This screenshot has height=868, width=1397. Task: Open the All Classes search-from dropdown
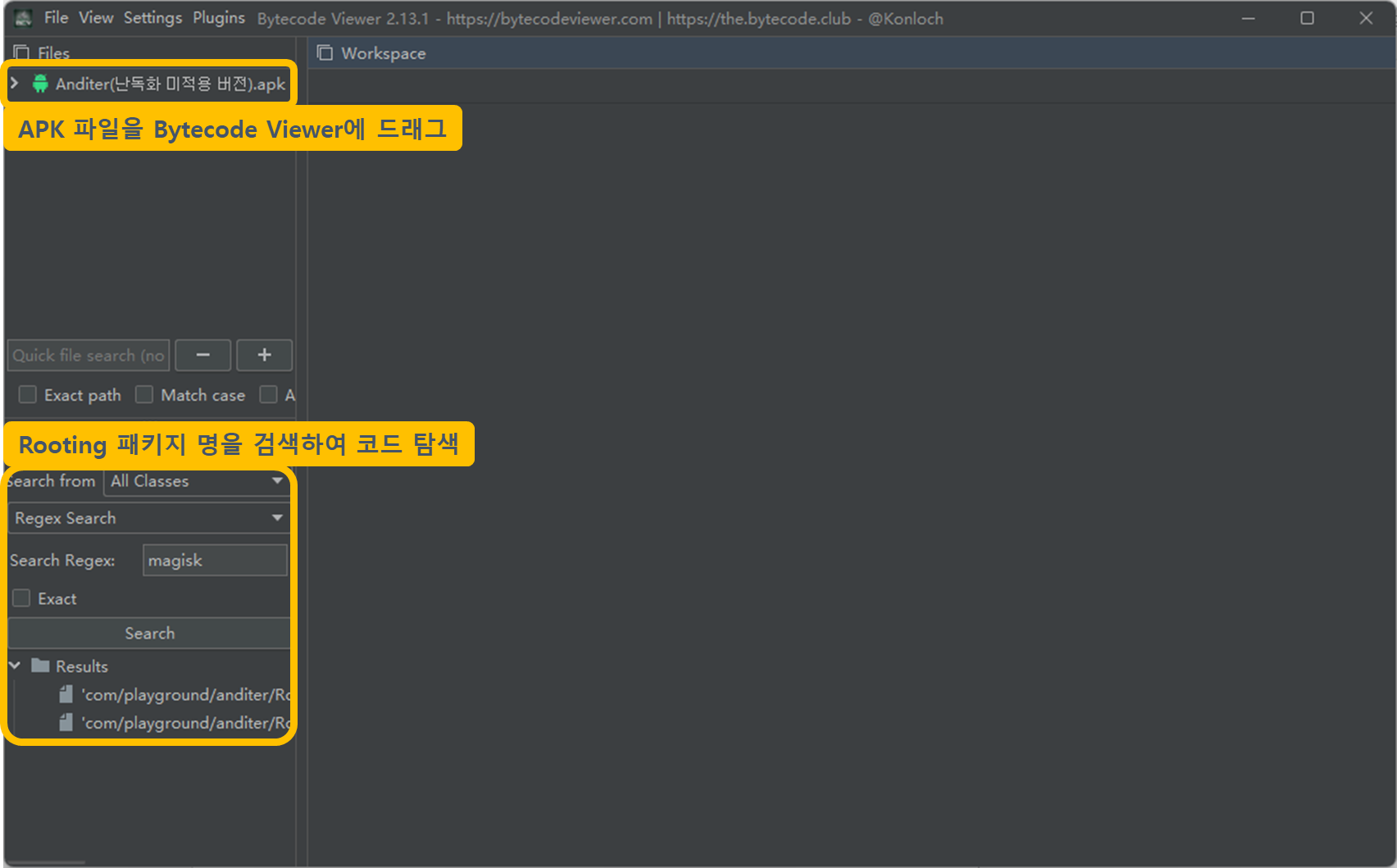pos(197,481)
